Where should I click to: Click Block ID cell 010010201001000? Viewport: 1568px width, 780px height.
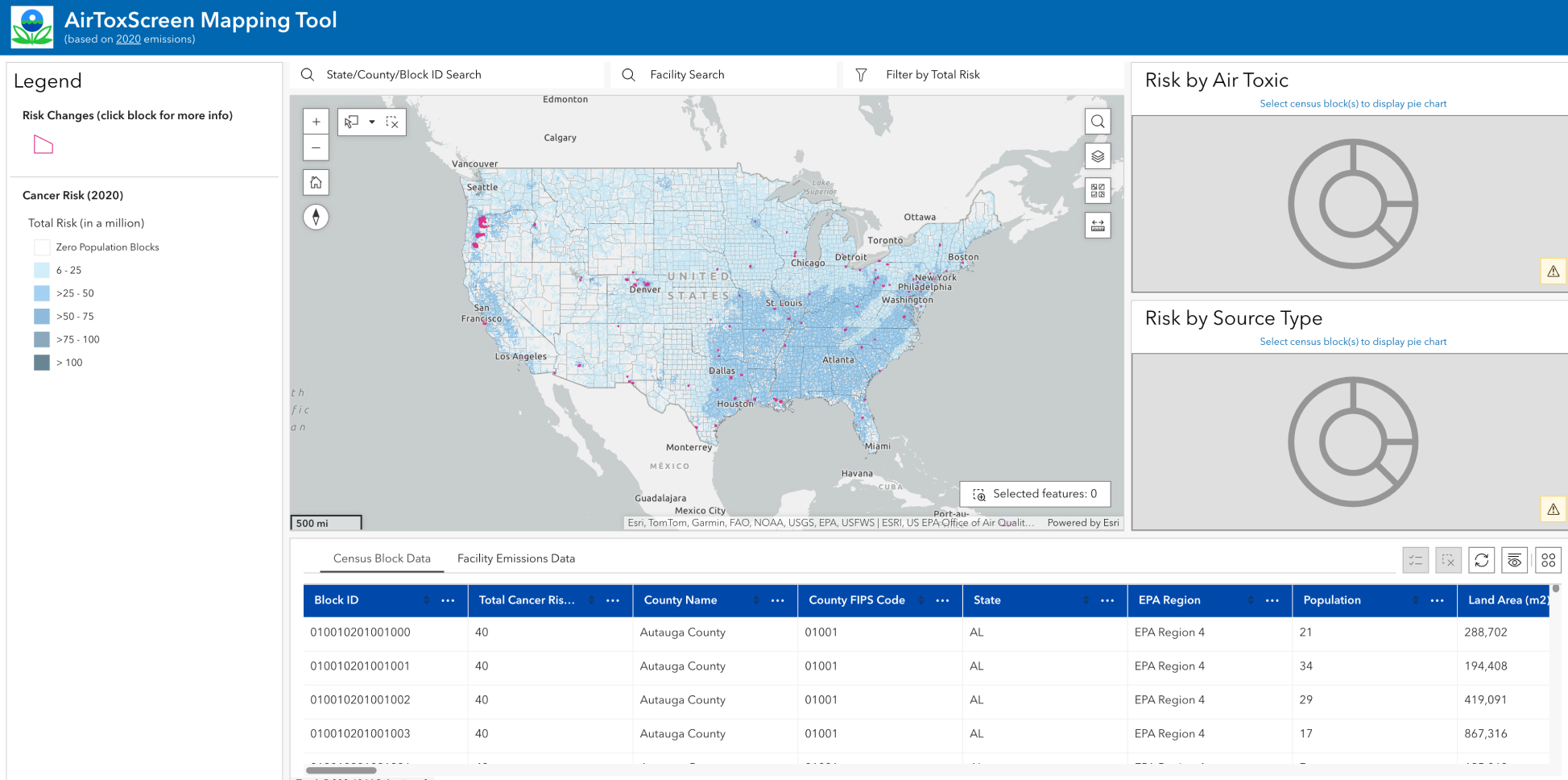tap(360, 633)
